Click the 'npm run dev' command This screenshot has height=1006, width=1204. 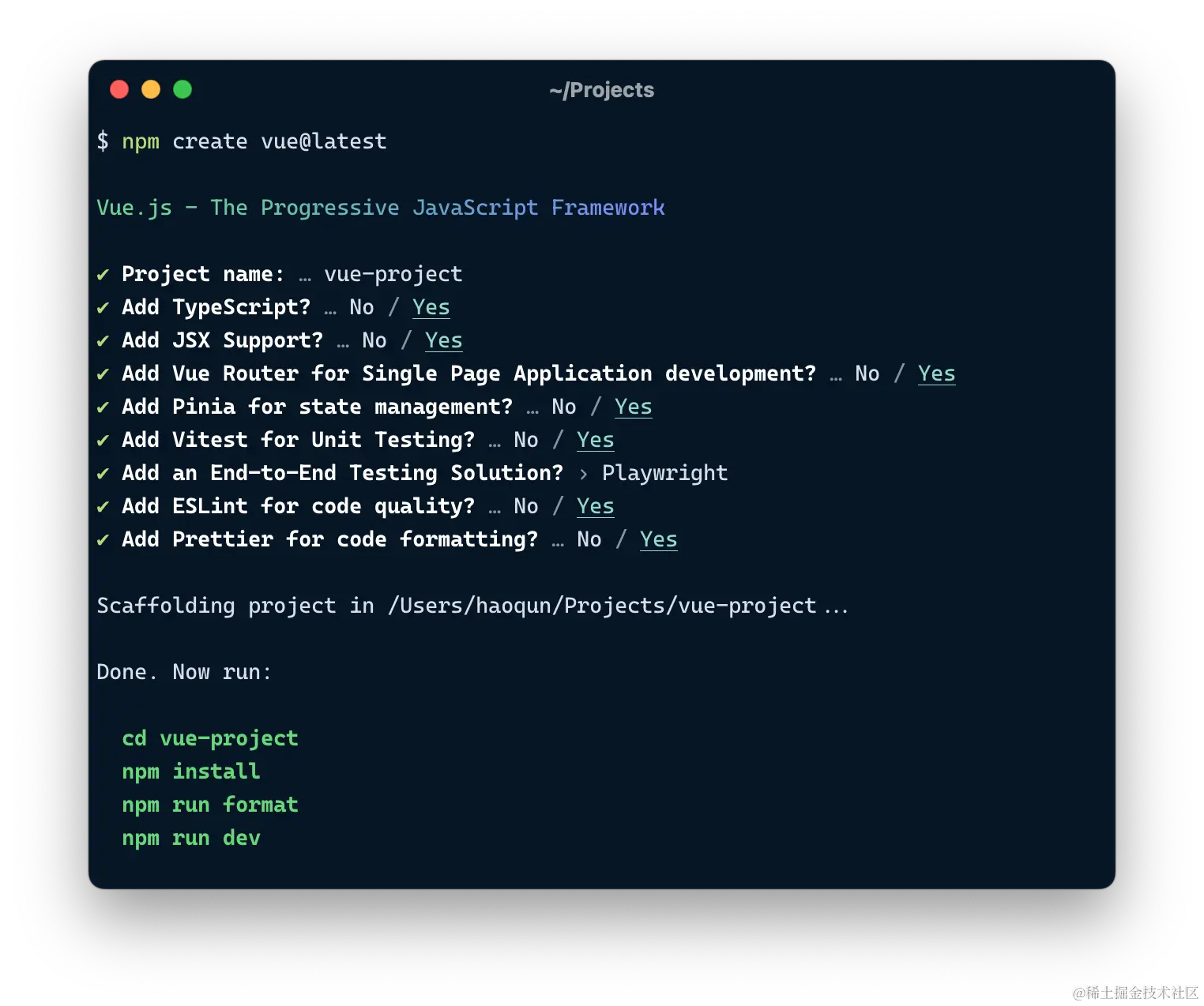[191, 838]
